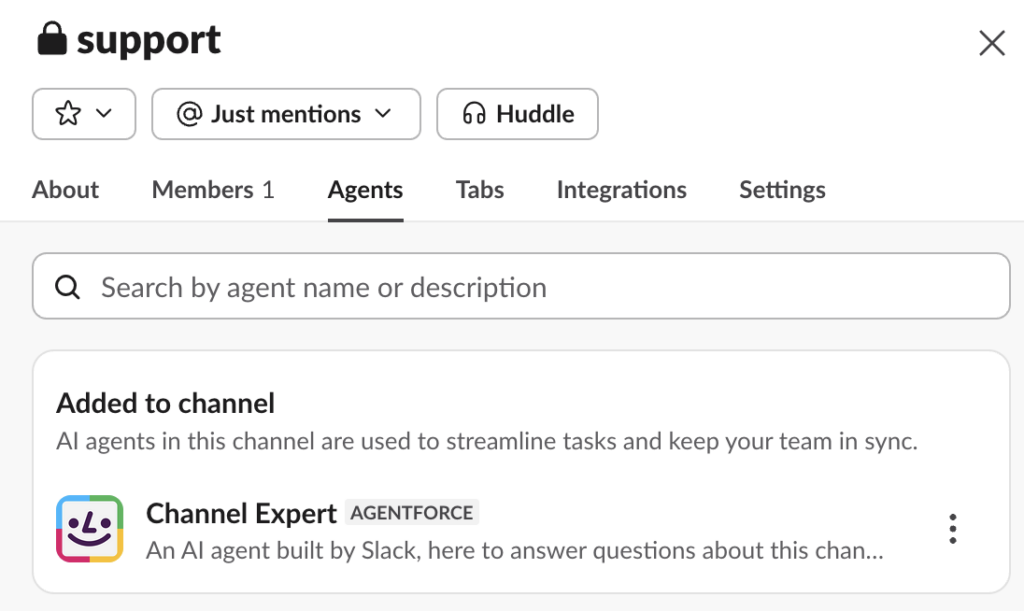The image size is (1024, 611).
Task: Click the magnifying glass search icon
Action: 67,288
